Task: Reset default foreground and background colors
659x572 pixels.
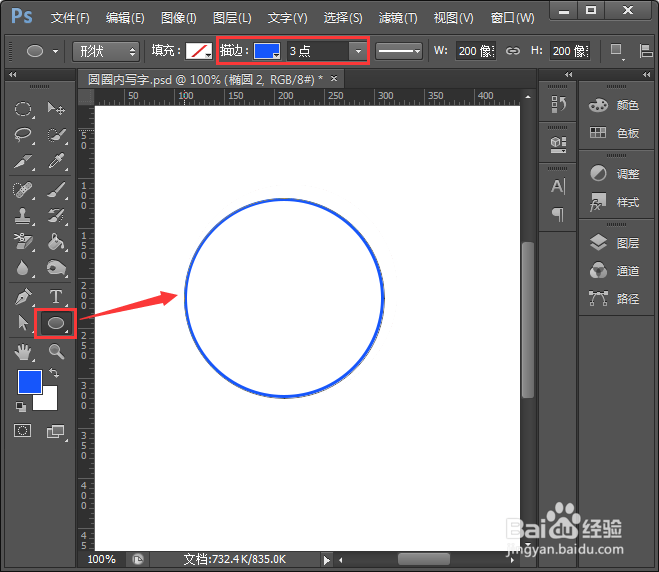Action: pyautogui.click(x=21, y=406)
